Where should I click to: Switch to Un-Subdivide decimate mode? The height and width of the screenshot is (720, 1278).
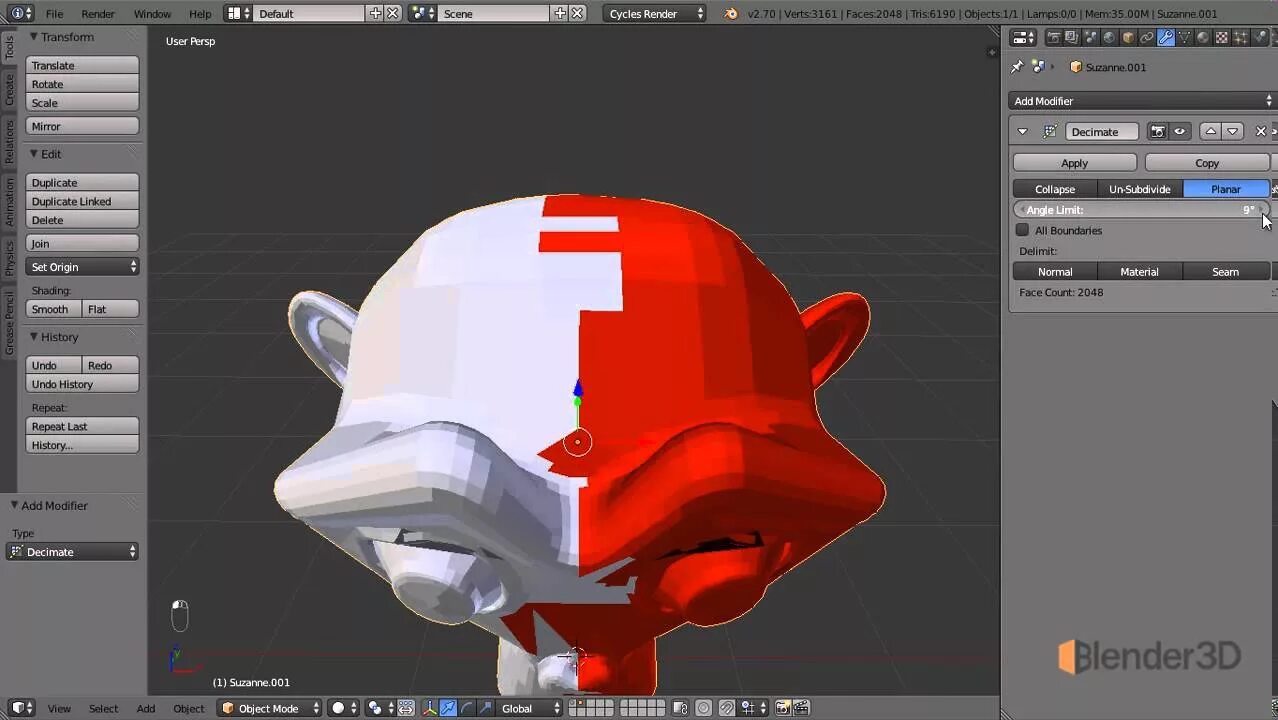point(1139,189)
